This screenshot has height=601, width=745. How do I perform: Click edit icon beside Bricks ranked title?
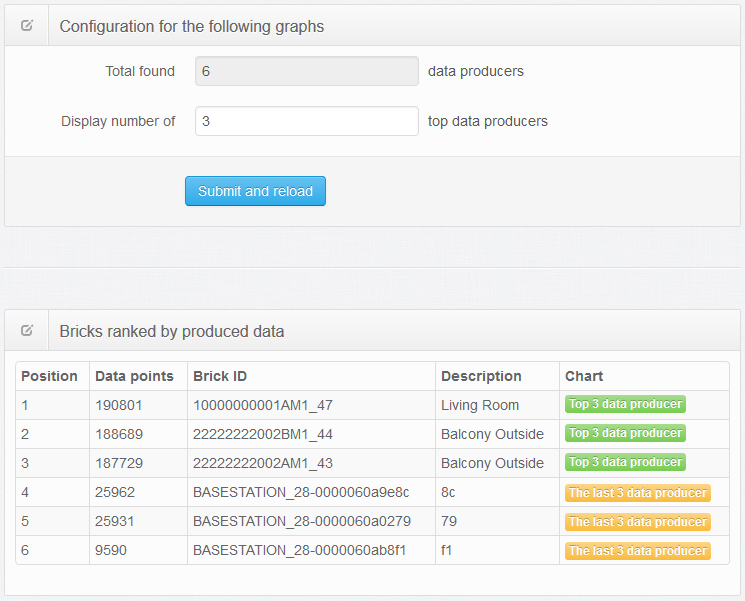27,330
